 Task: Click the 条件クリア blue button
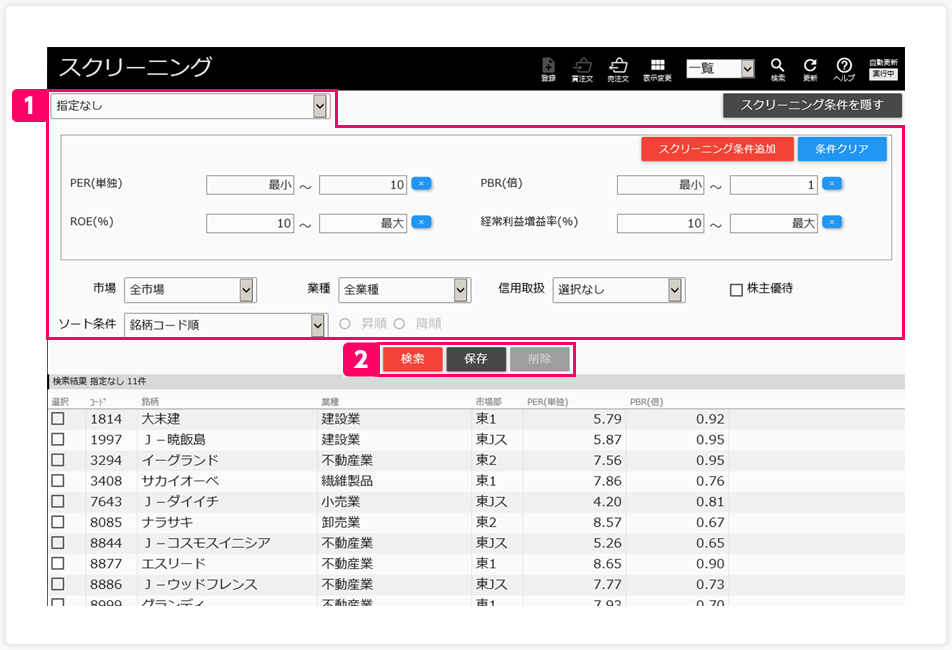[842, 149]
